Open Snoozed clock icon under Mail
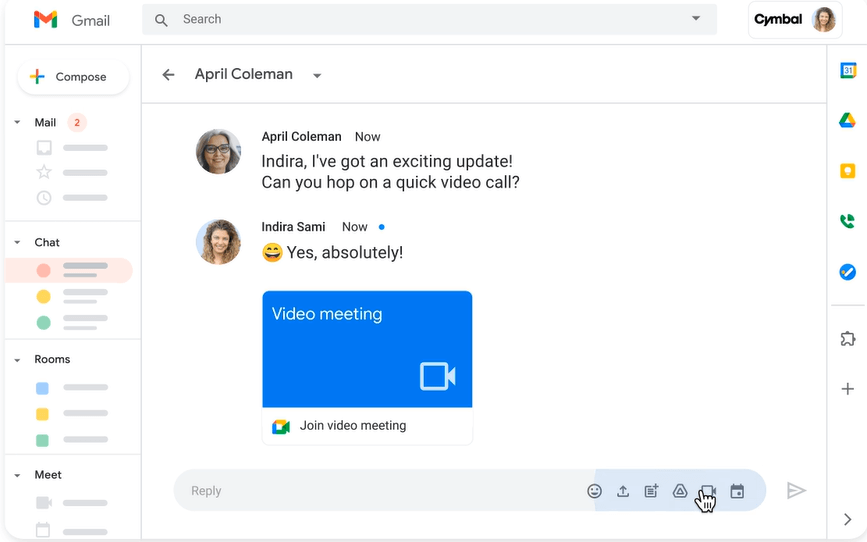The width and height of the screenshot is (867, 542). 44,197
